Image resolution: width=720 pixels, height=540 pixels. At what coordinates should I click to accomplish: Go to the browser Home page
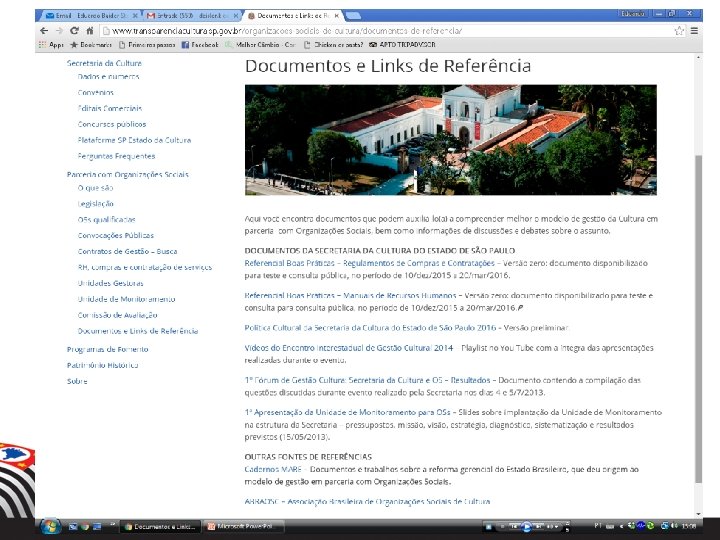[90, 31]
